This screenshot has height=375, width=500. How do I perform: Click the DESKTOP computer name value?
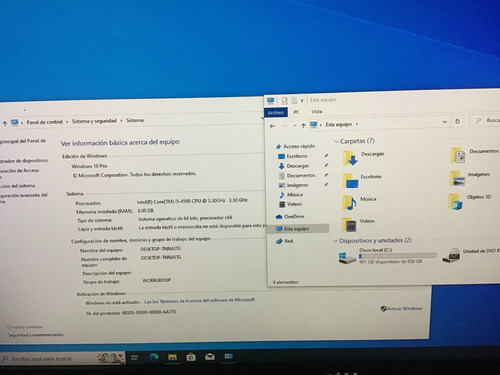161,249
